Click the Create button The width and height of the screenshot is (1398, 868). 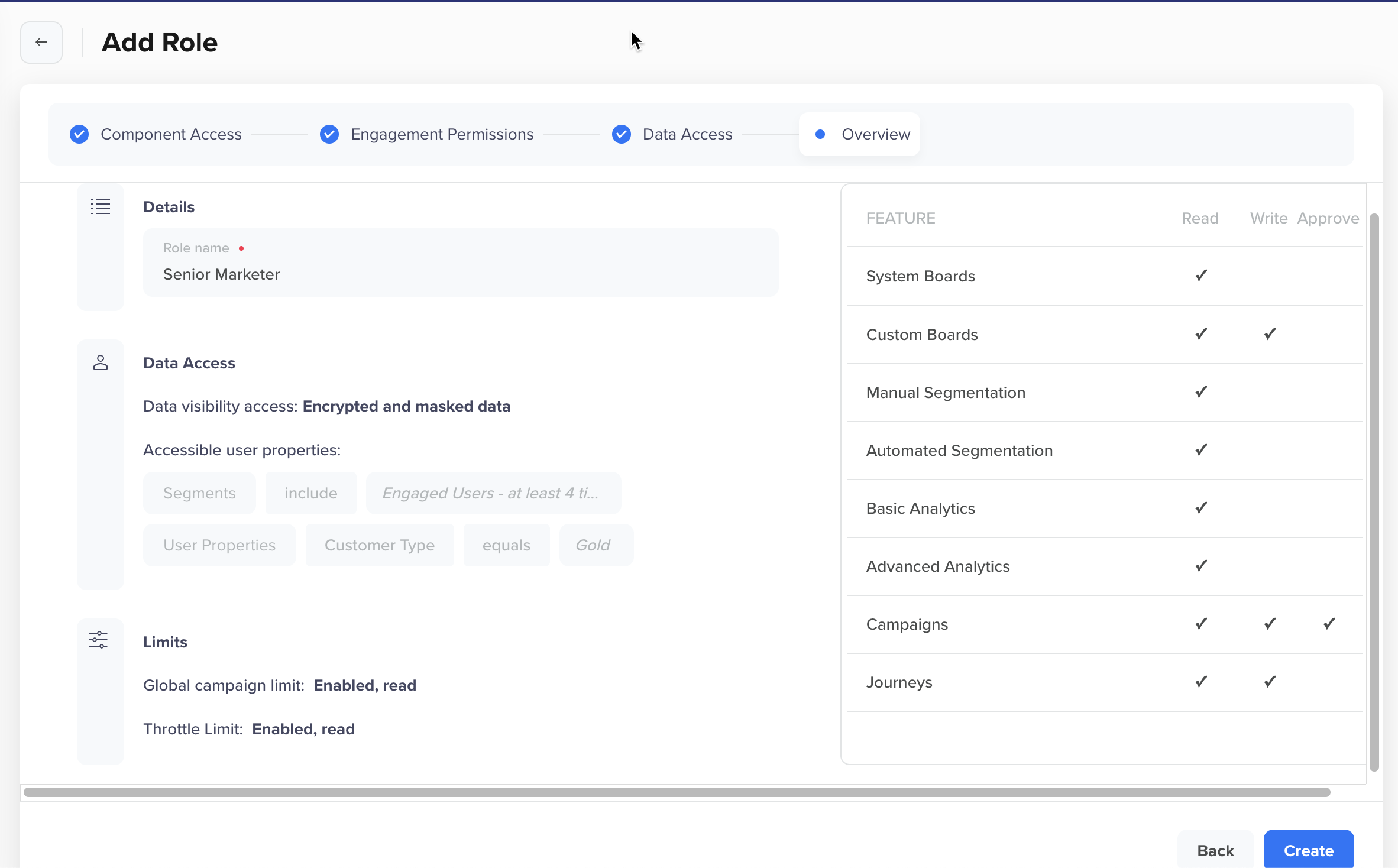[1309, 850]
